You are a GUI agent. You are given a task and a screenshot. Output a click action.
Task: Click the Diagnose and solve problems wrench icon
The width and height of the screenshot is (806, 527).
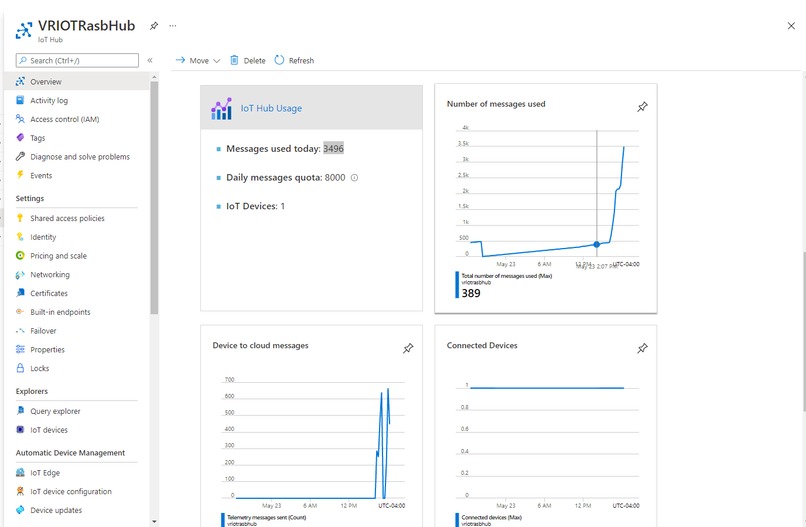point(20,156)
